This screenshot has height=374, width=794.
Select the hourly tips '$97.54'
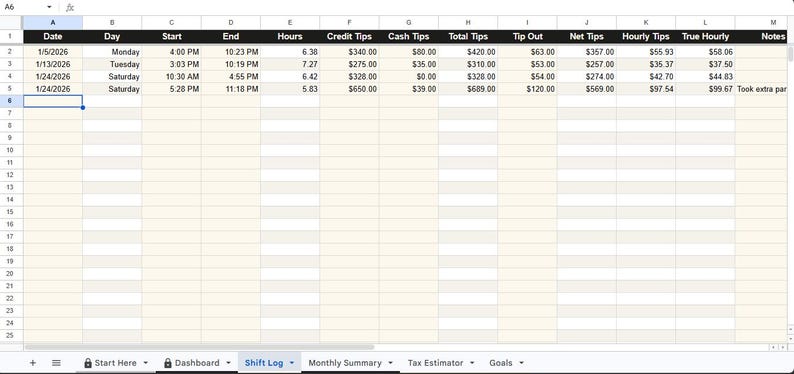tap(646, 89)
